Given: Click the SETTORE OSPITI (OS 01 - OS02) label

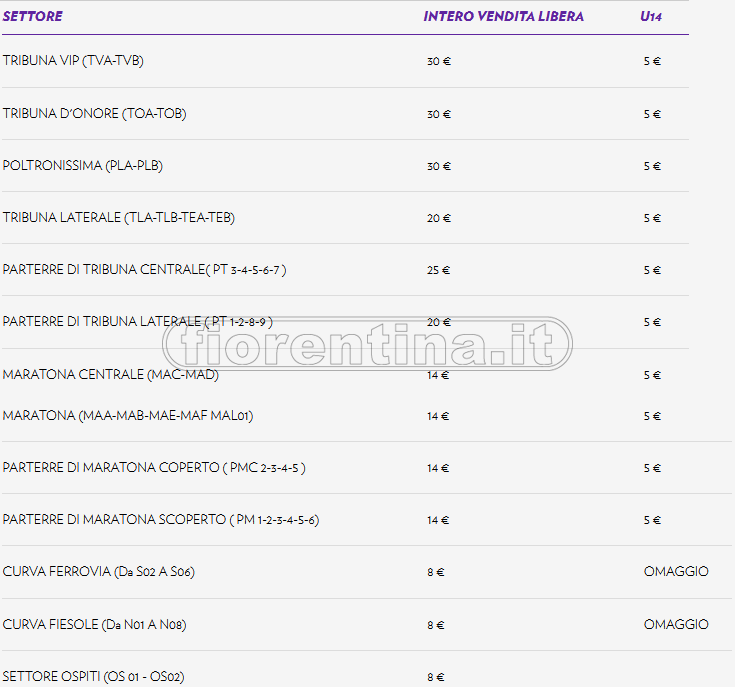Looking at the screenshot, I should (93, 676).
